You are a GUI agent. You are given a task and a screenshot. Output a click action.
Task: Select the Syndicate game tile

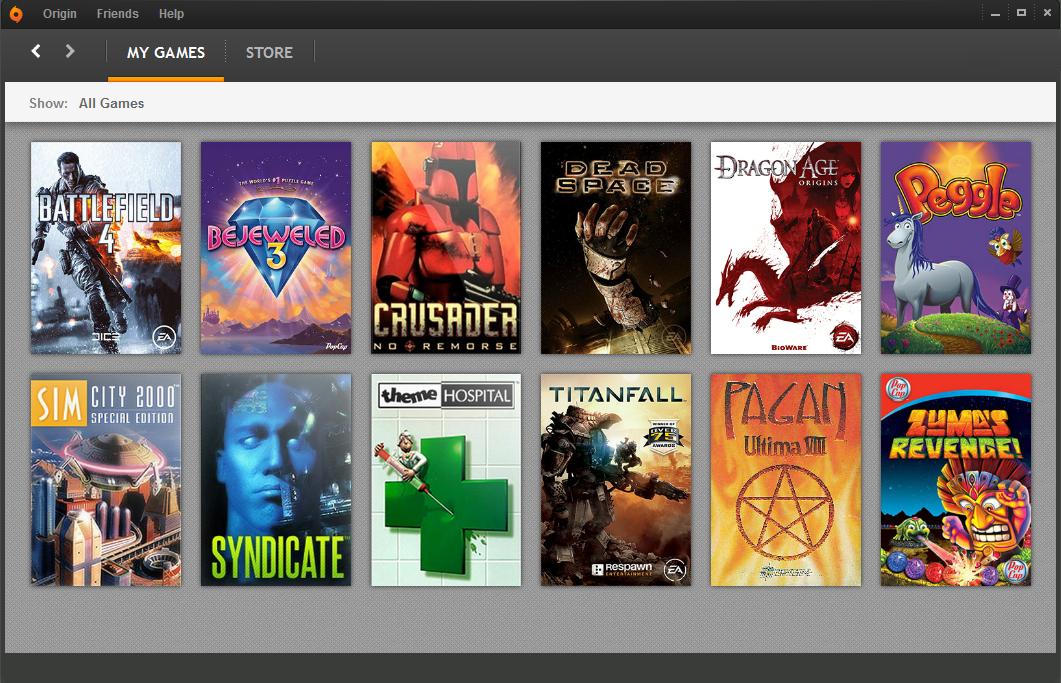click(276, 480)
